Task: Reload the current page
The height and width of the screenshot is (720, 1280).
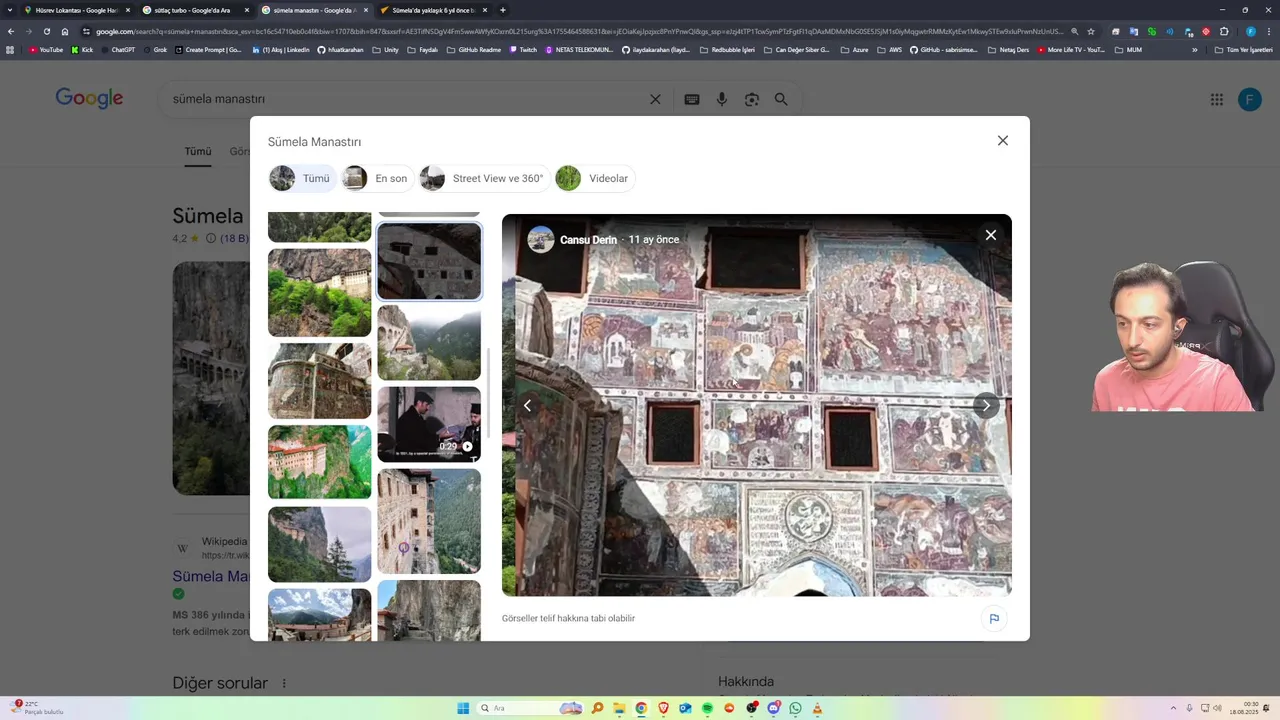Action: pyautogui.click(x=46, y=31)
